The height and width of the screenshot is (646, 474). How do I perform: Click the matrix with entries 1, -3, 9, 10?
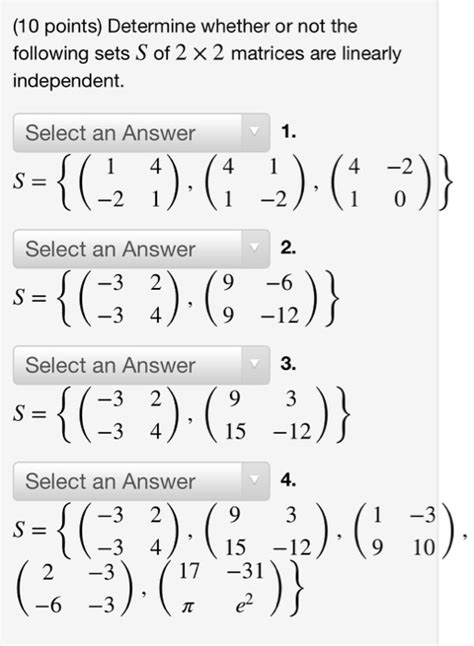point(404,531)
